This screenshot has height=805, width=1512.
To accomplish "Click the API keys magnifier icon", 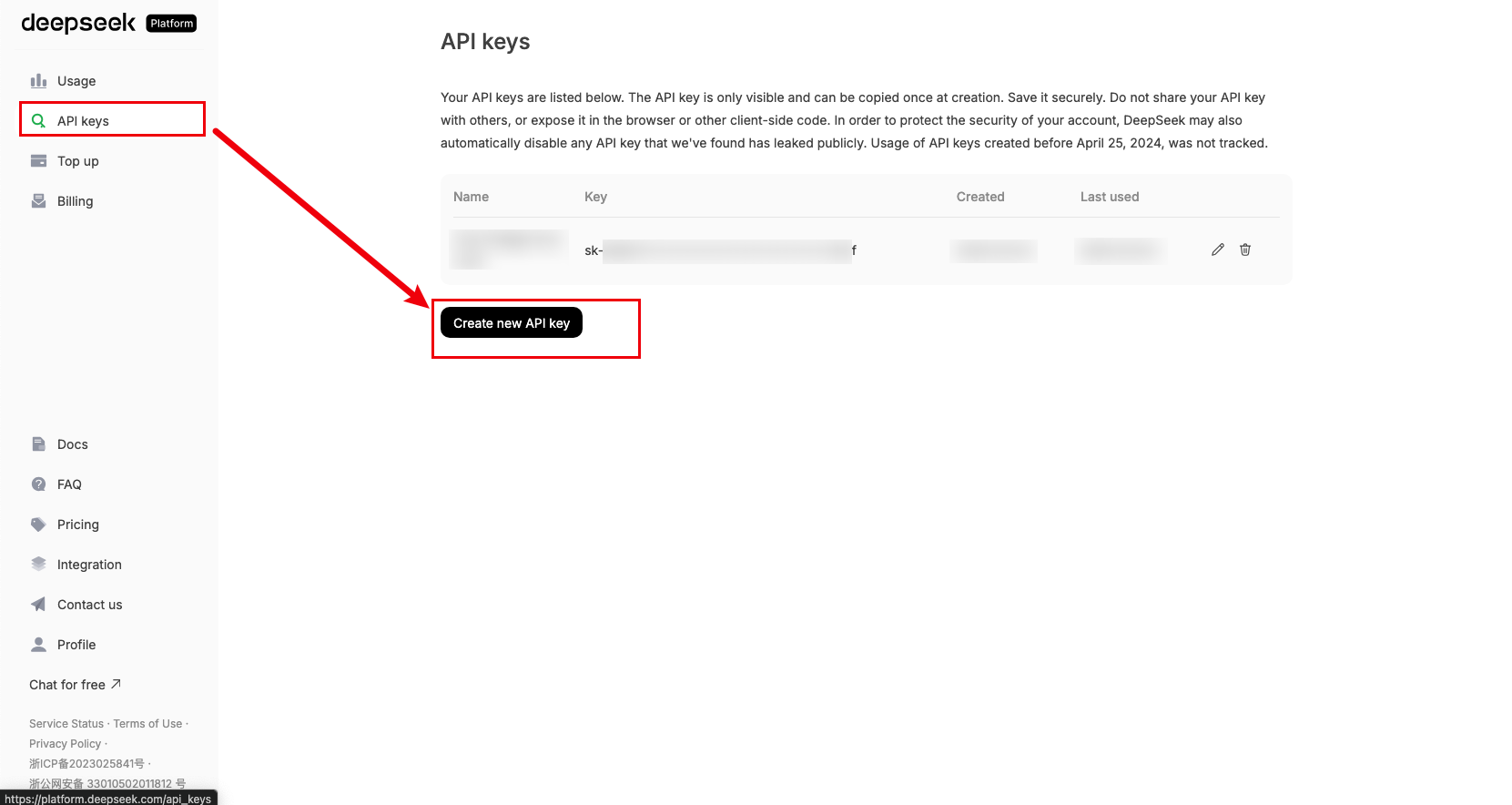I will [x=38, y=121].
